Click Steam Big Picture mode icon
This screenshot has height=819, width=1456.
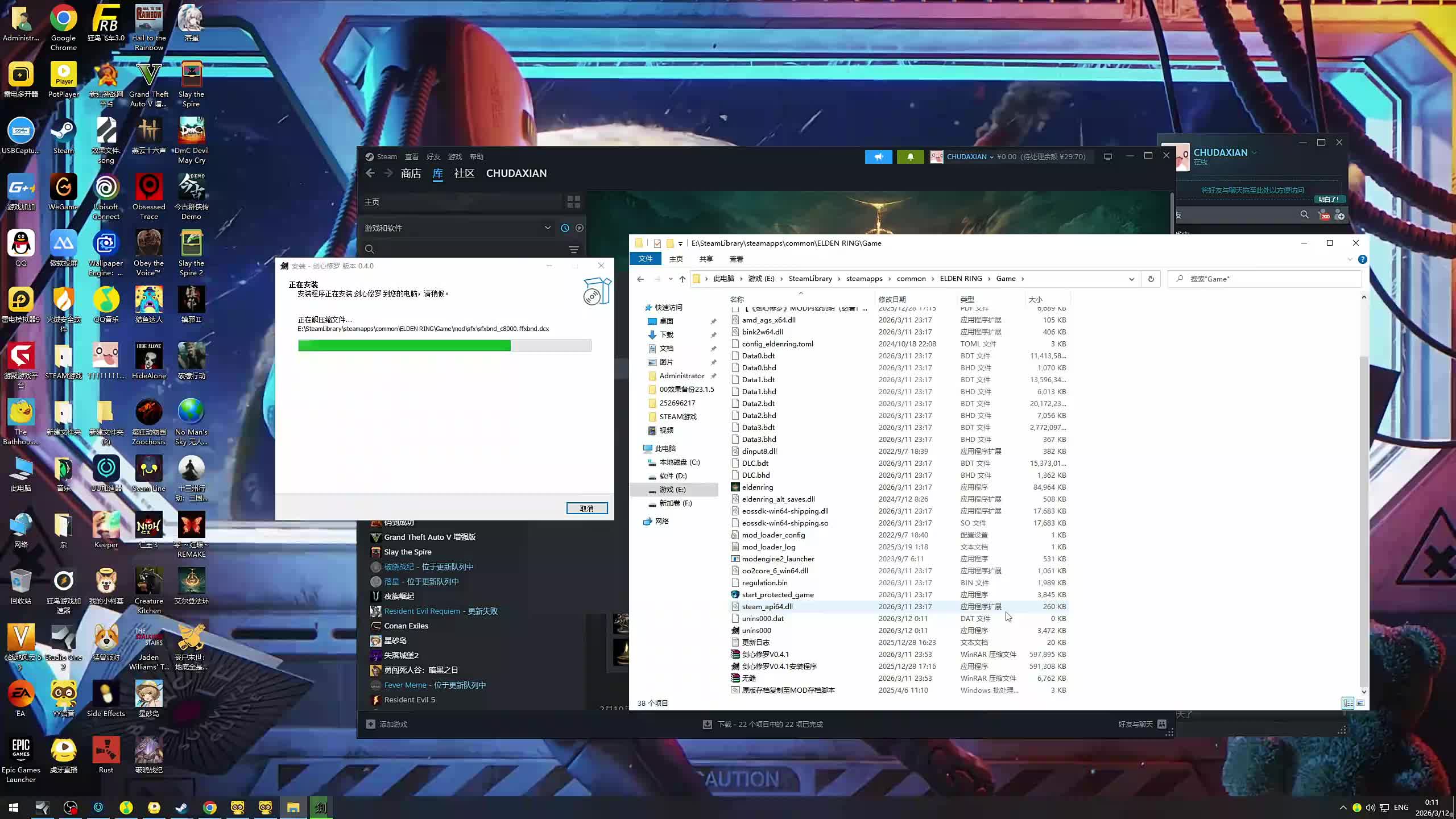click(1107, 157)
